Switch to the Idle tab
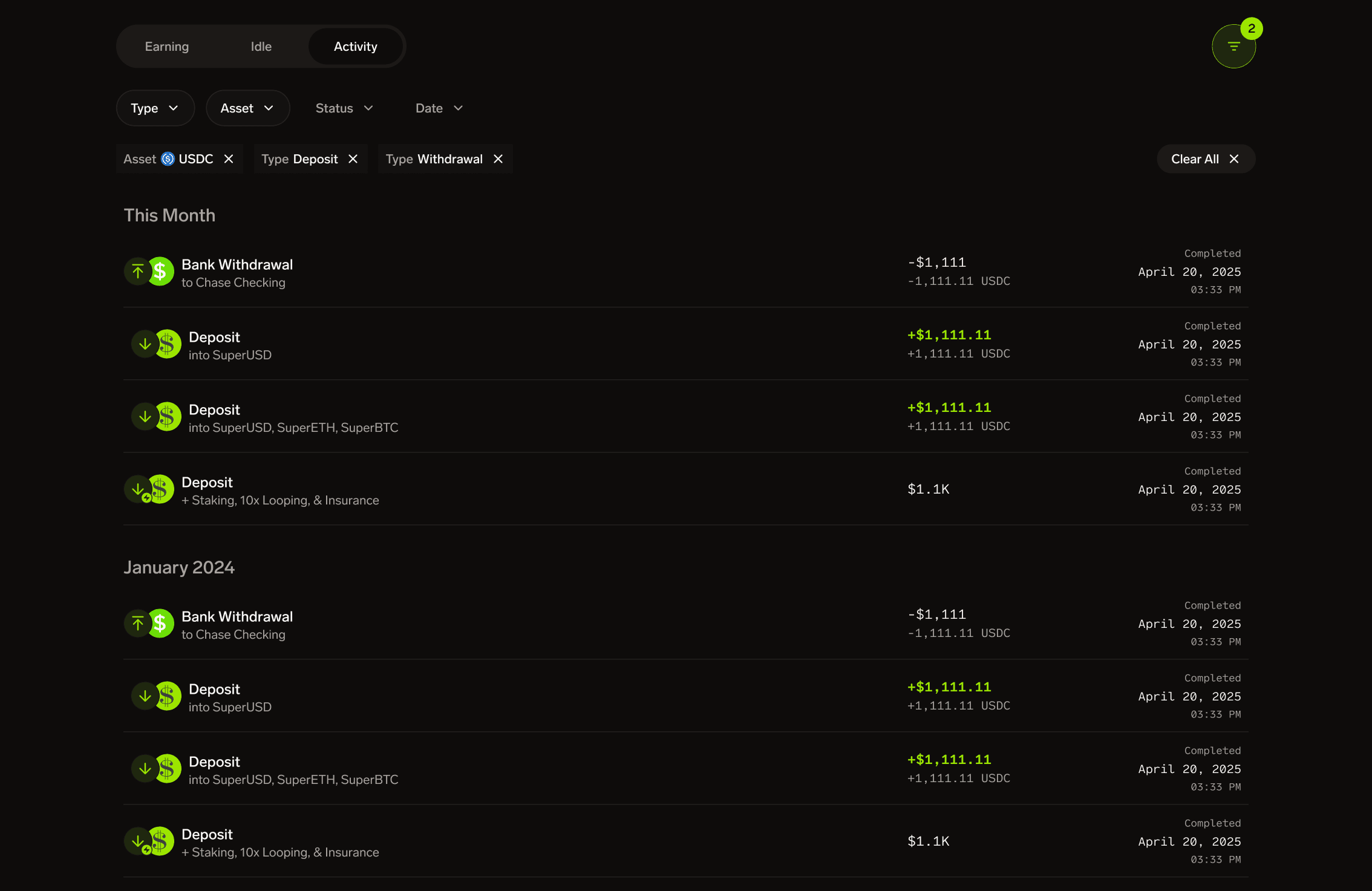 click(x=261, y=47)
